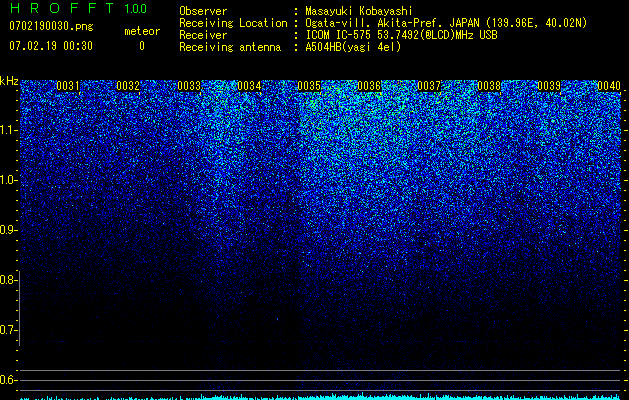Click the 0.8 kHz axis label

(x=8, y=280)
